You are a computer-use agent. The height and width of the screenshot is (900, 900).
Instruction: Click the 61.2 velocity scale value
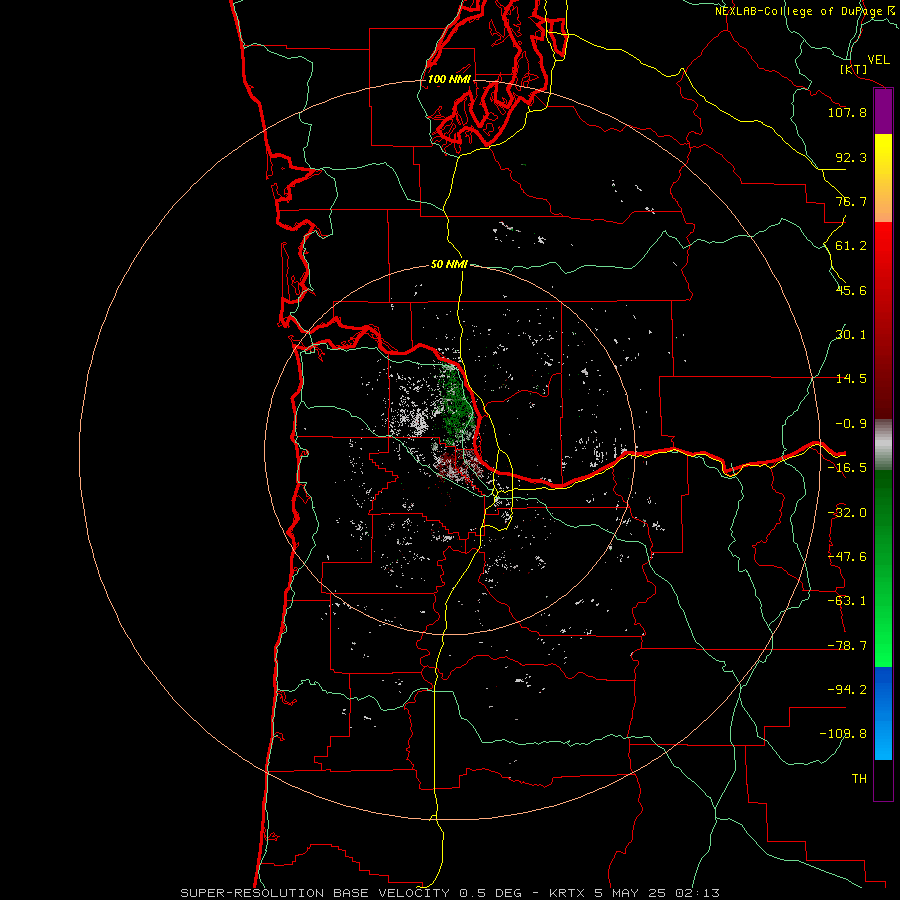(x=851, y=246)
